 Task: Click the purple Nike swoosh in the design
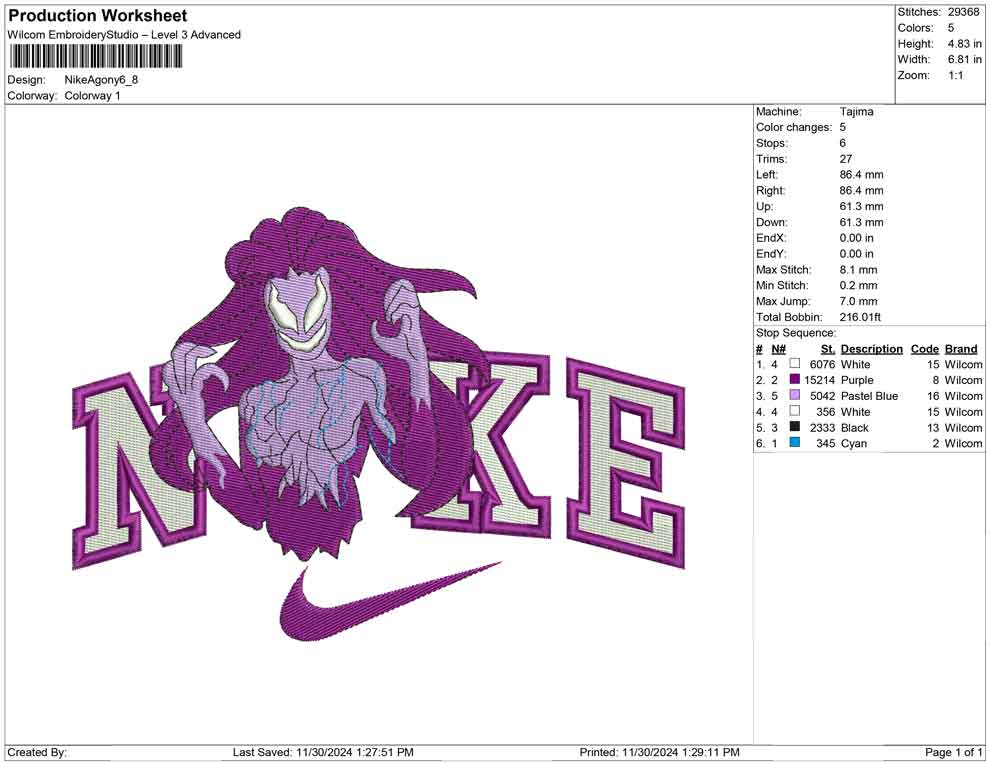[x=390, y=601]
